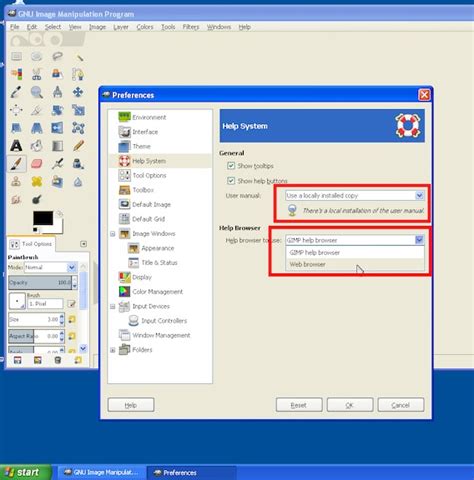The width and height of the screenshot is (474, 480).
Task: Choose GIMP help browser list option
Action: pos(355,252)
